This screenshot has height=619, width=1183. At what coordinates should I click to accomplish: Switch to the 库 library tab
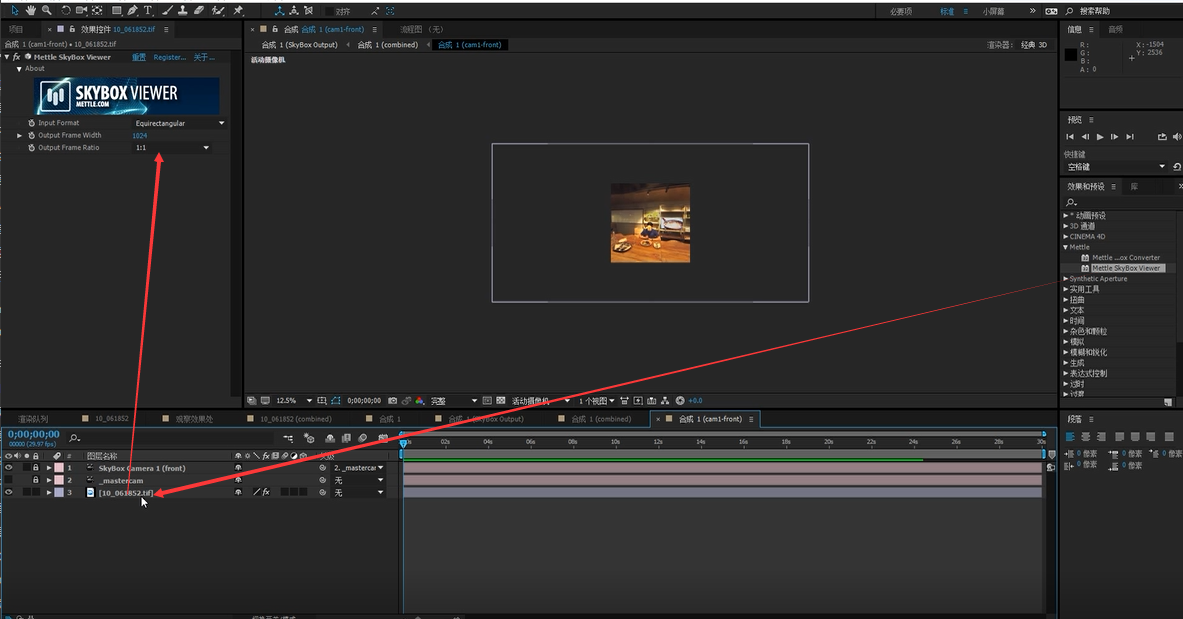coord(1134,186)
